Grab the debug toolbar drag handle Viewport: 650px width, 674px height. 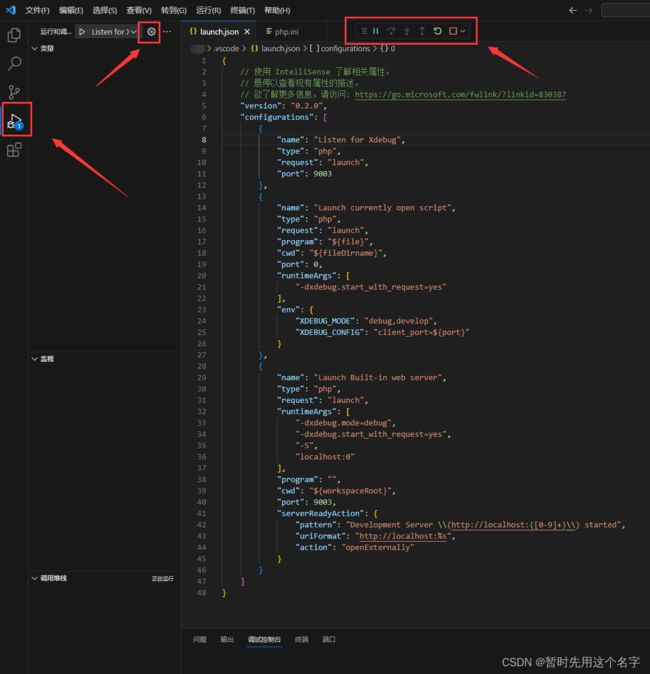point(364,31)
